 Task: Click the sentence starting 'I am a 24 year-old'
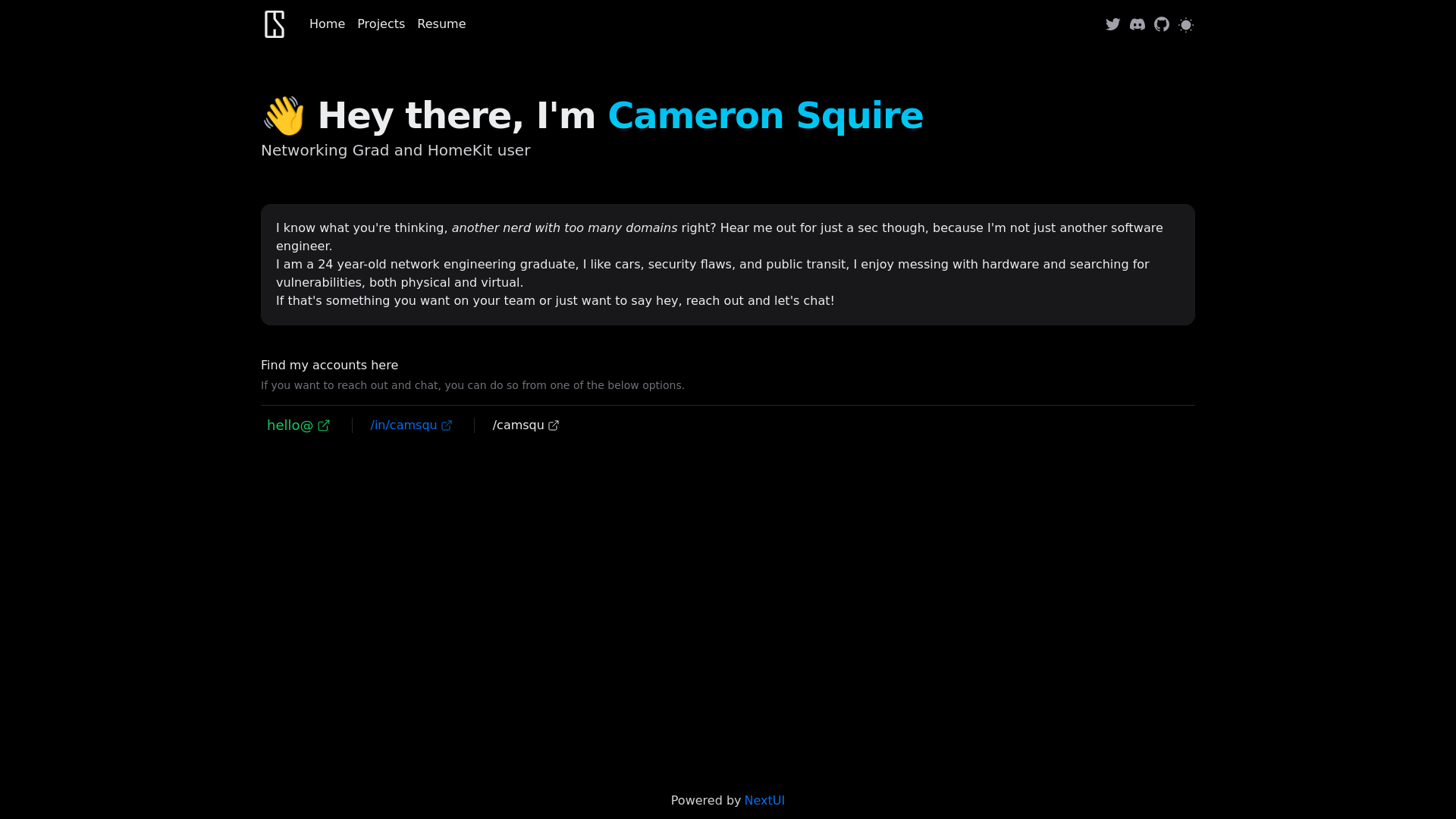click(712, 274)
